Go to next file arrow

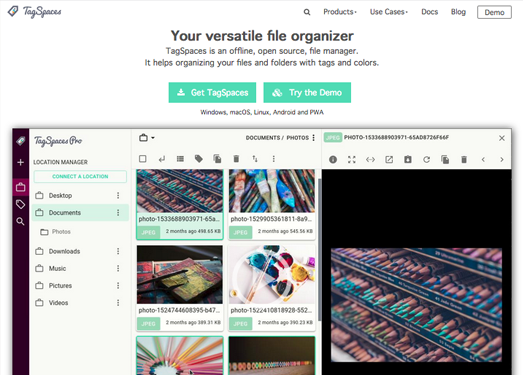pos(502,160)
